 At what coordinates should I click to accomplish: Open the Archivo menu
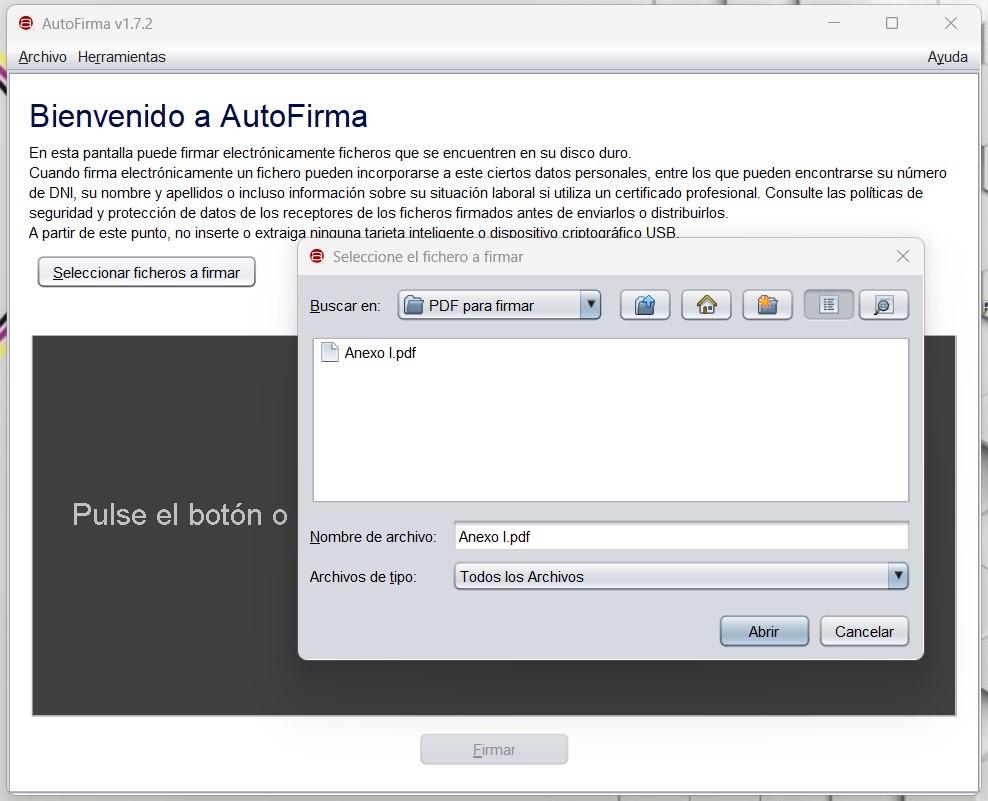[42, 57]
